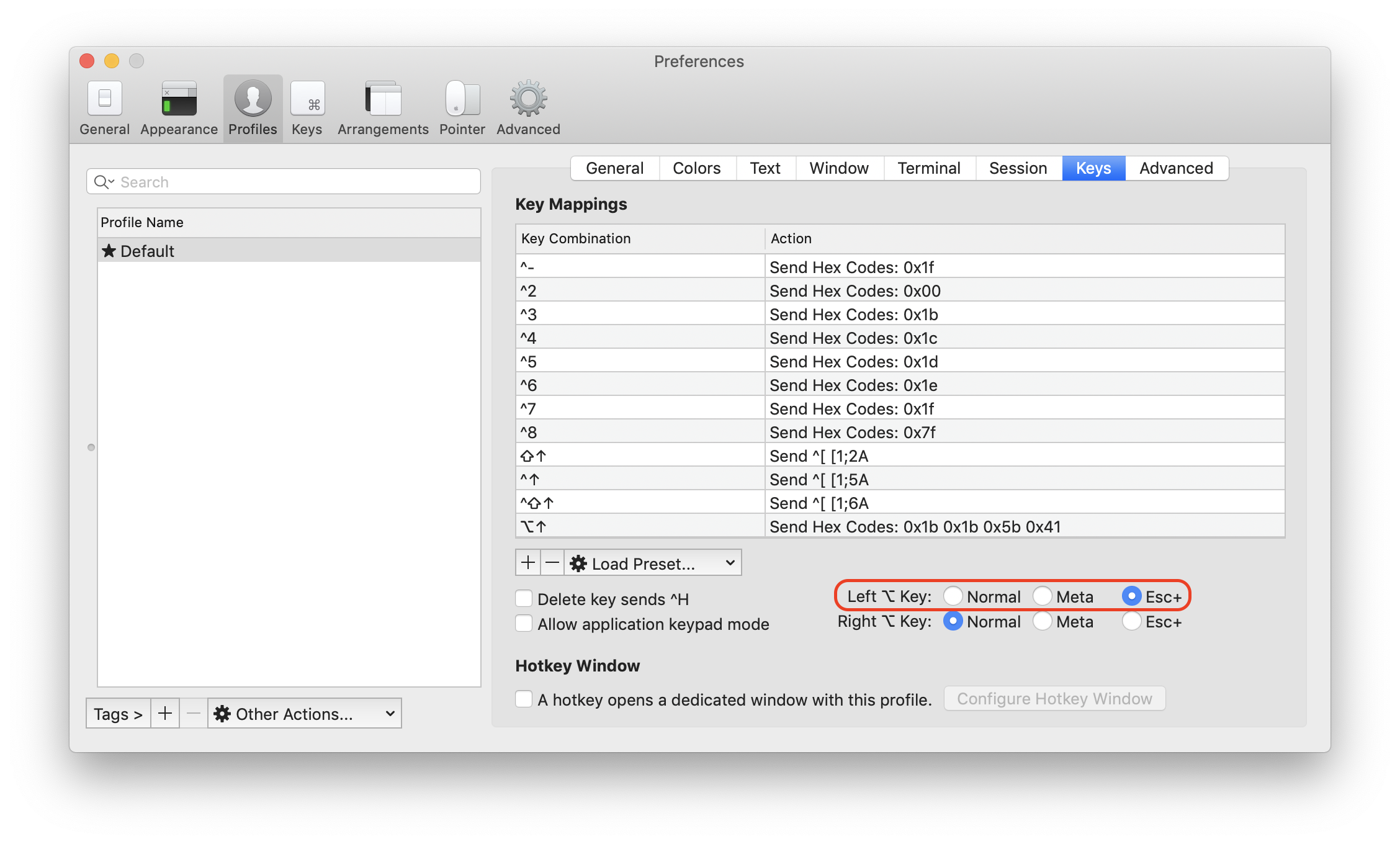
Task: Set Right Option Key to Esc+
Action: coord(1131,621)
